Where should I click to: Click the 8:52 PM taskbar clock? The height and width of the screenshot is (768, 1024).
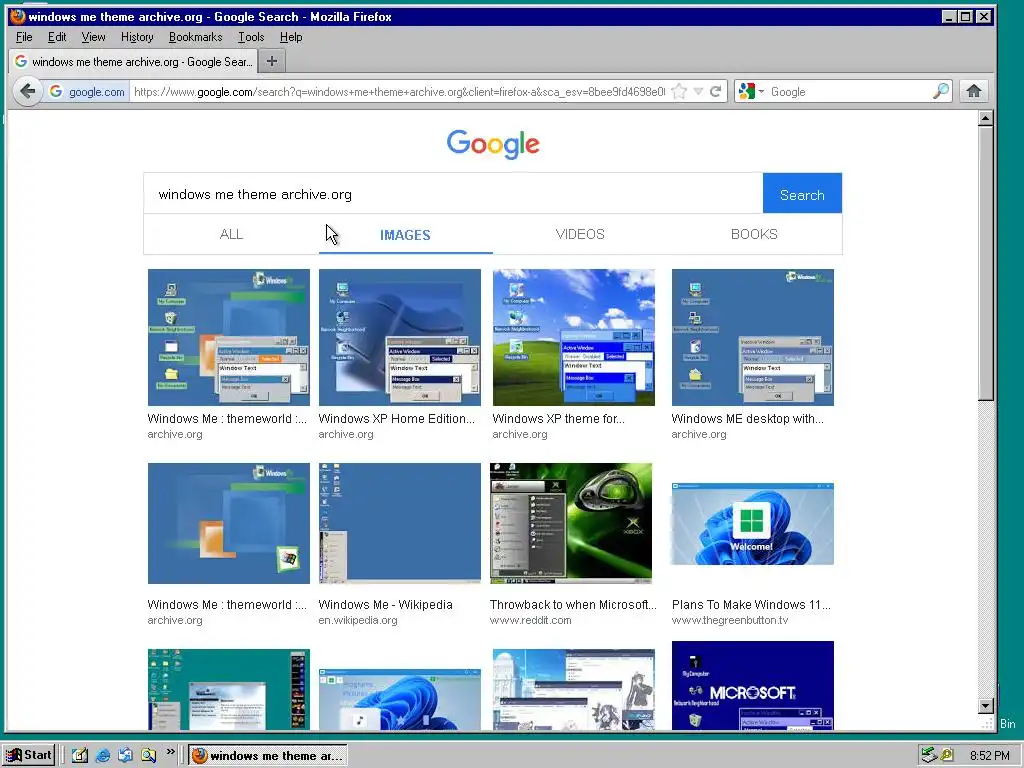pyautogui.click(x=989, y=756)
